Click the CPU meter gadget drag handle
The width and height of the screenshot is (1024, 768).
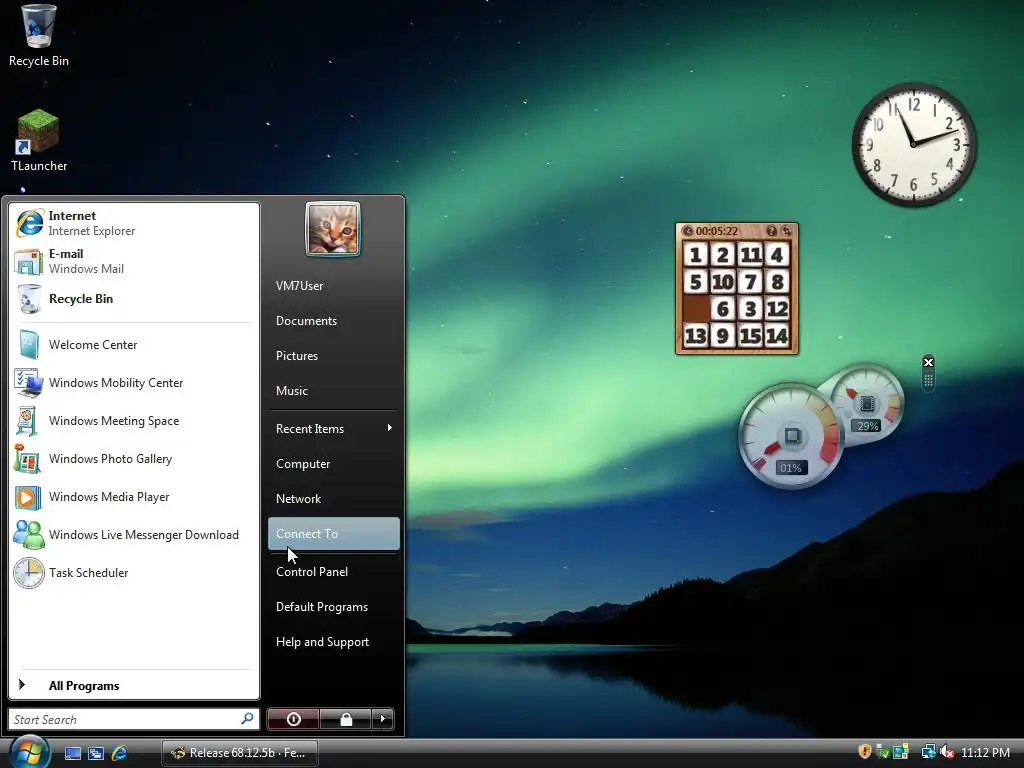coord(928,381)
